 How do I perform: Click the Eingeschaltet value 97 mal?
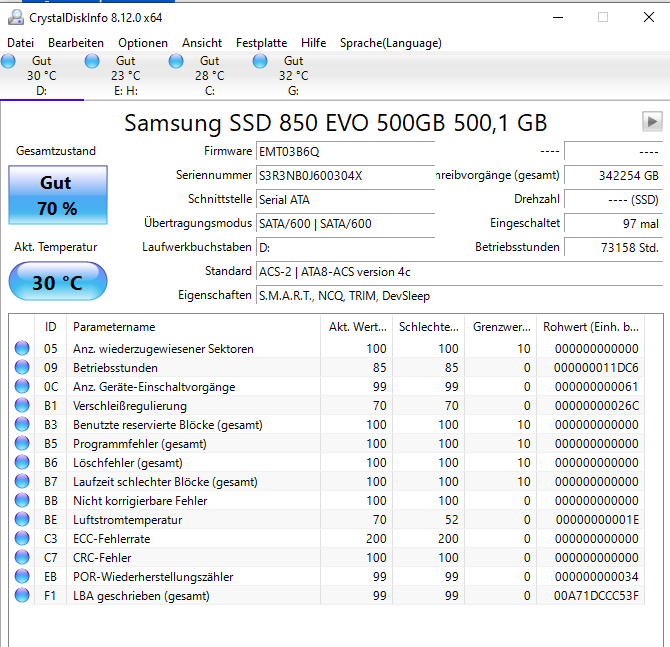click(613, 224)
